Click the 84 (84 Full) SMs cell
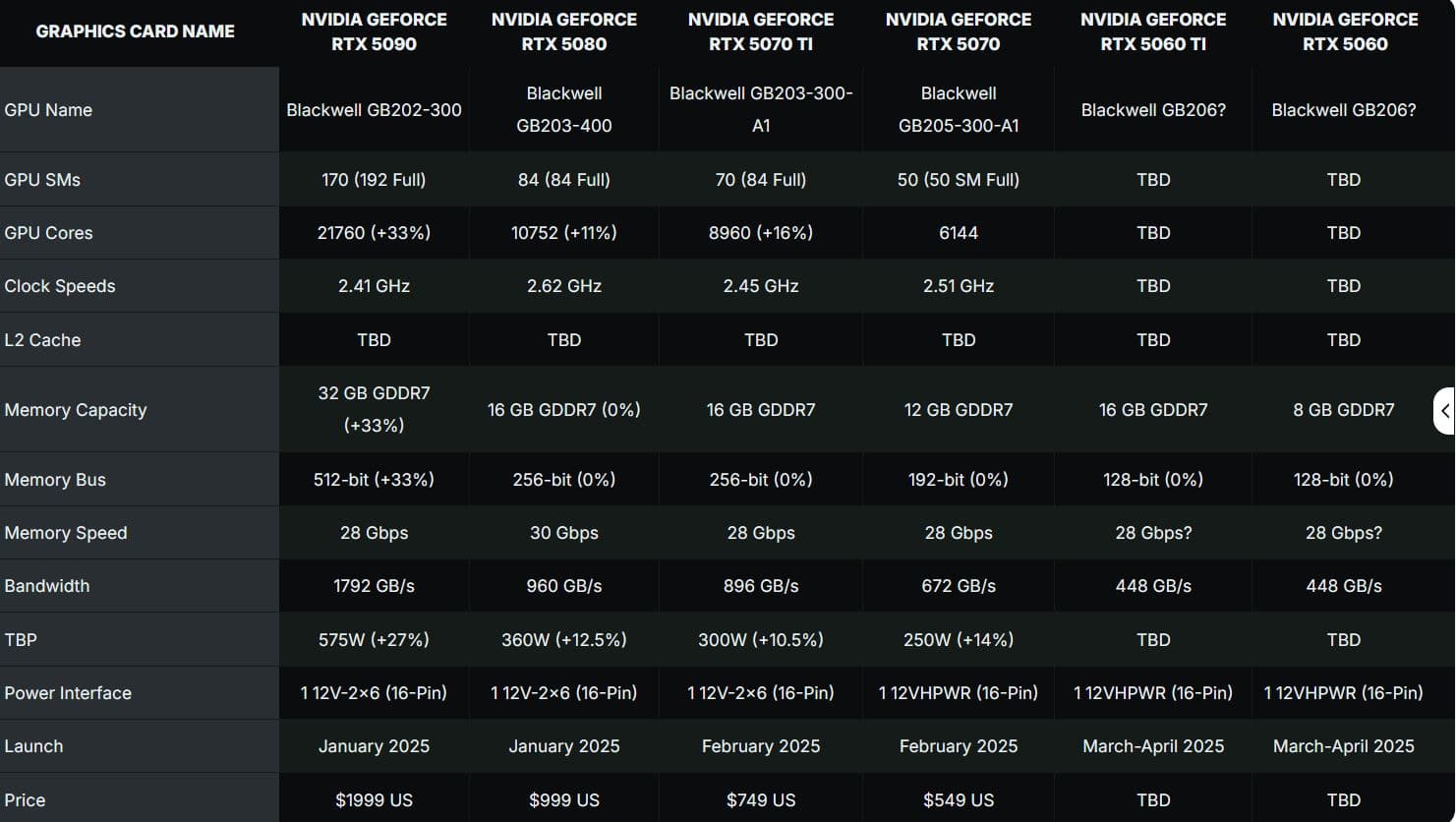The width and height of the screenshot is (1456, 822). pos(564,180)
